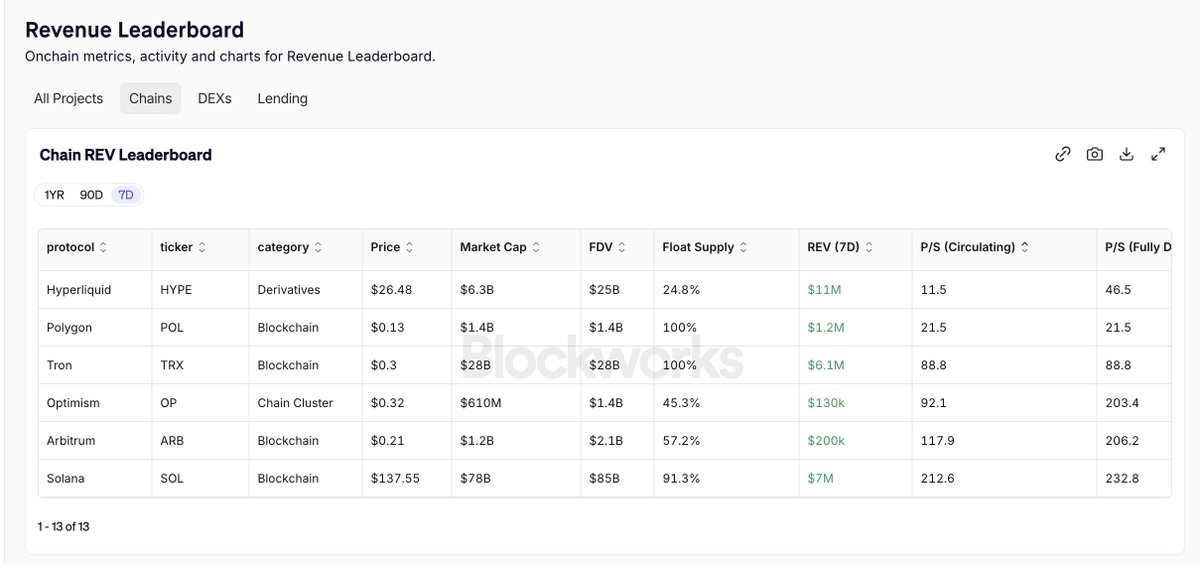Open the DEXs tab
Screen dimensions: 1200x564
coord(214,98)
